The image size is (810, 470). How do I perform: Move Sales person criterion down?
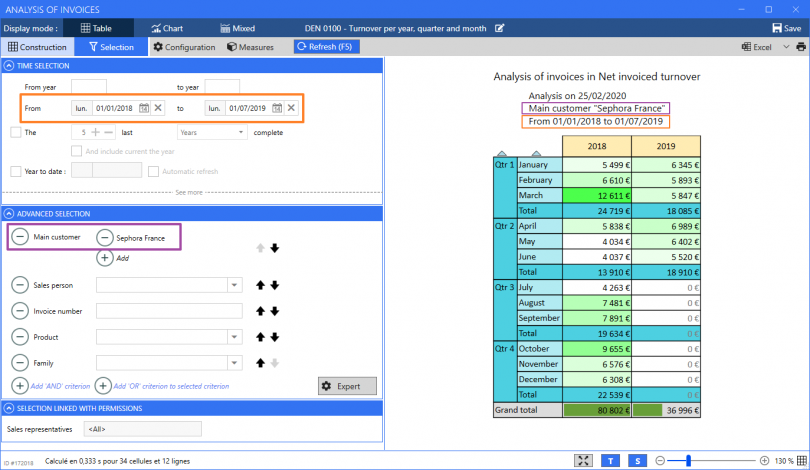(275, 285)
